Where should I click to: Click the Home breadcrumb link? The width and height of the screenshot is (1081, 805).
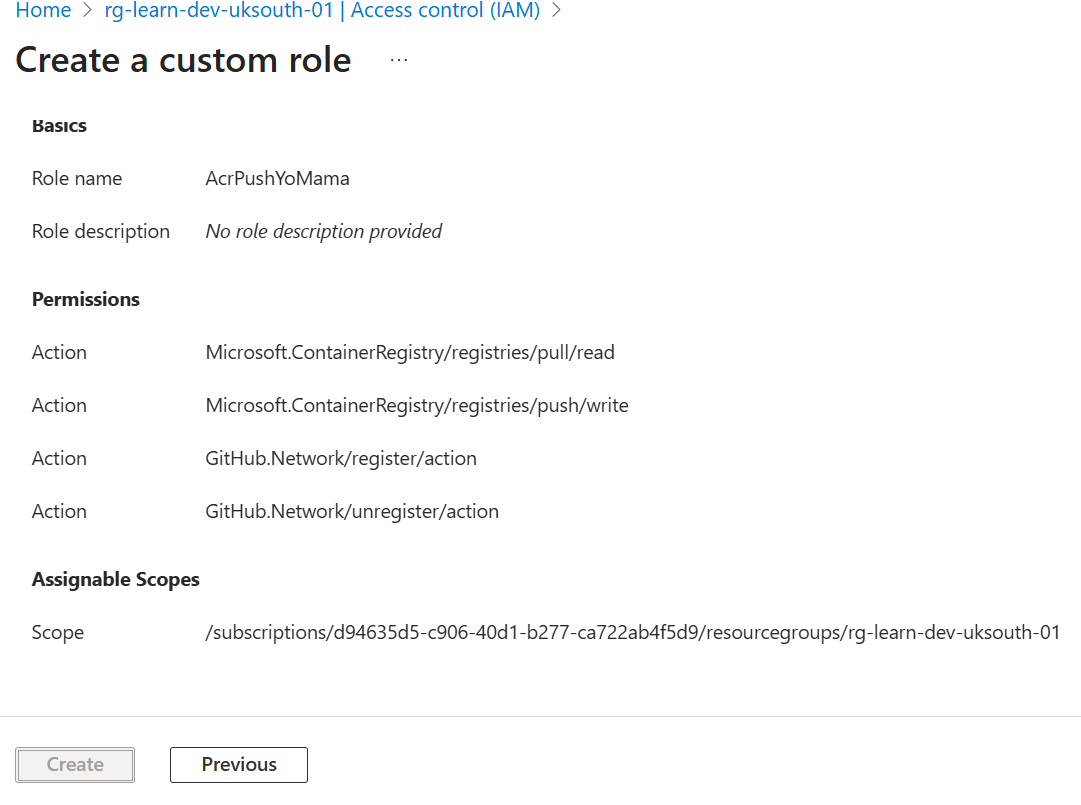pyautogui.click(x=43, y=11)
